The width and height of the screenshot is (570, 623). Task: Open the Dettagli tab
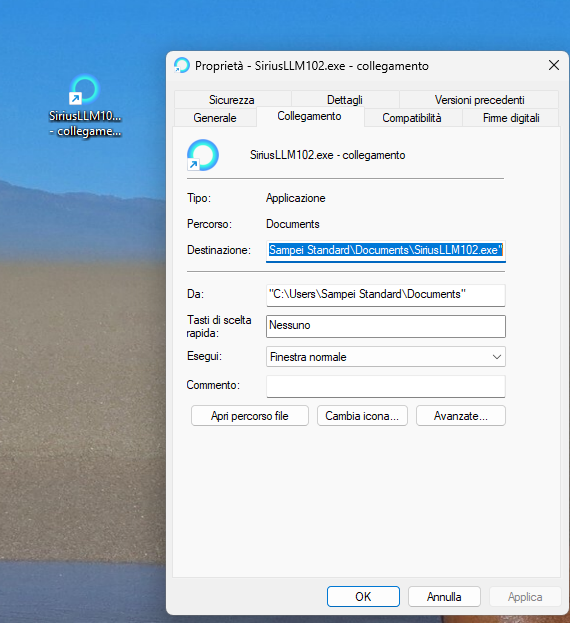coord(345,99)
